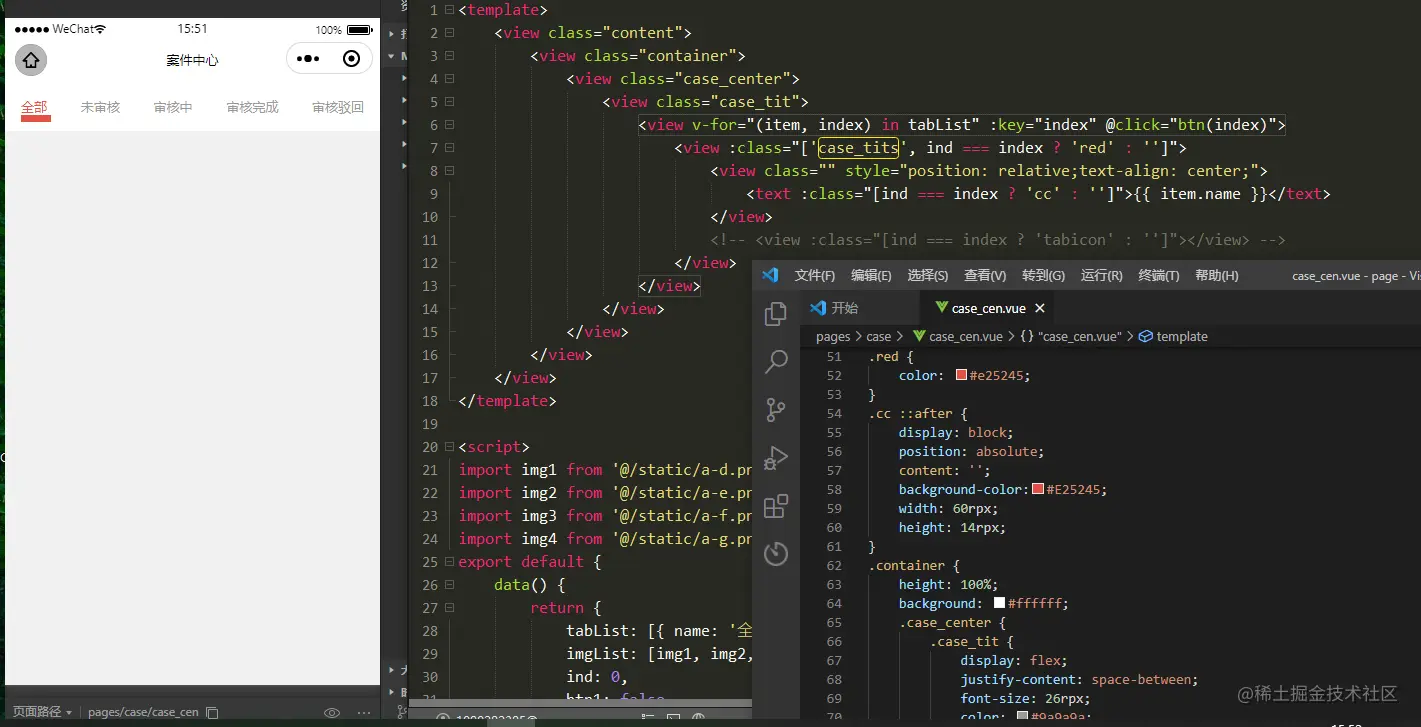Open the 运行(R) menu in VS Code
This screenshot has width=1421, height=727.
click(1101, 275)
